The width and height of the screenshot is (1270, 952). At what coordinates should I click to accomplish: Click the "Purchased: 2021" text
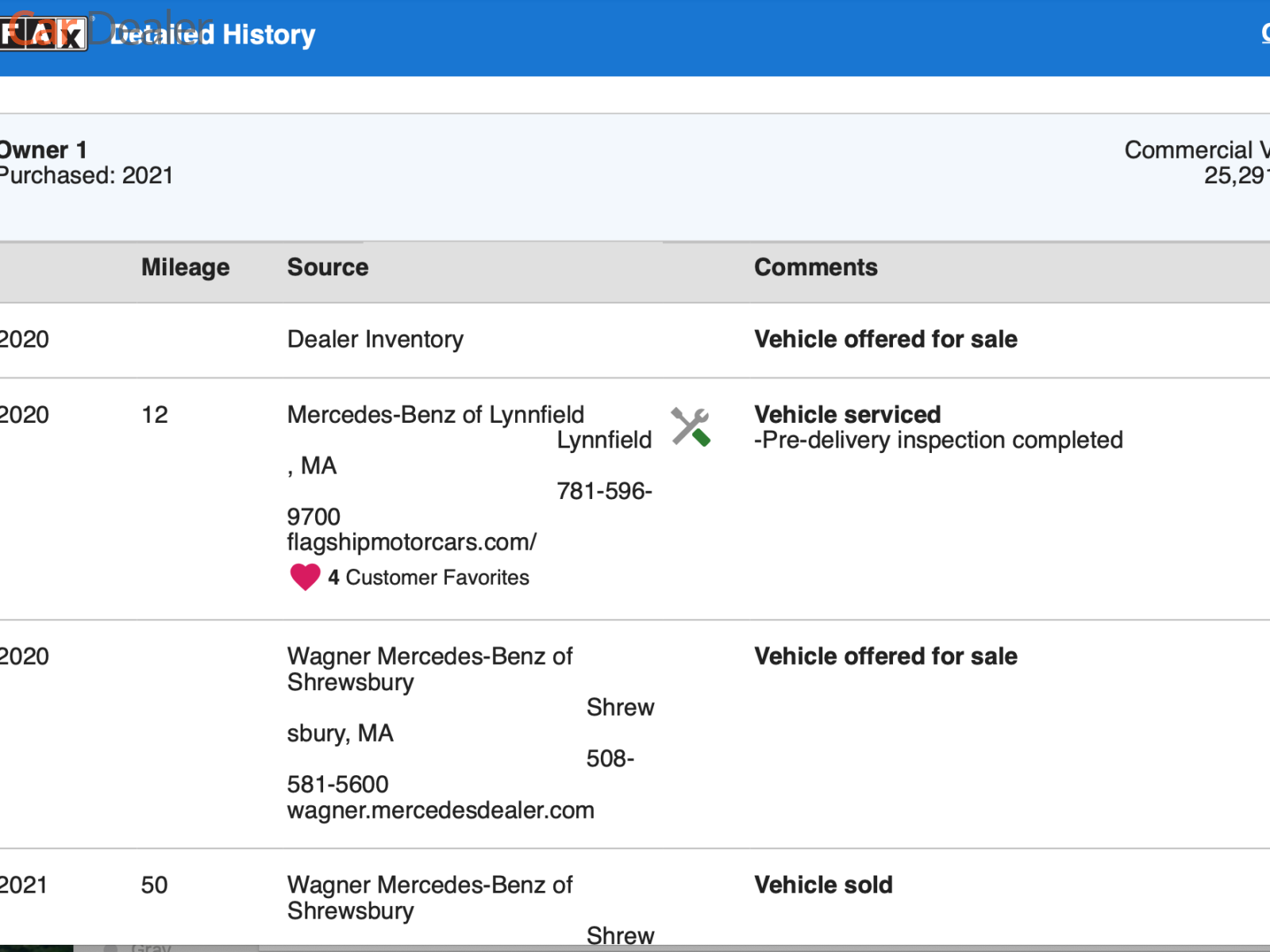[x=86, y=175]
